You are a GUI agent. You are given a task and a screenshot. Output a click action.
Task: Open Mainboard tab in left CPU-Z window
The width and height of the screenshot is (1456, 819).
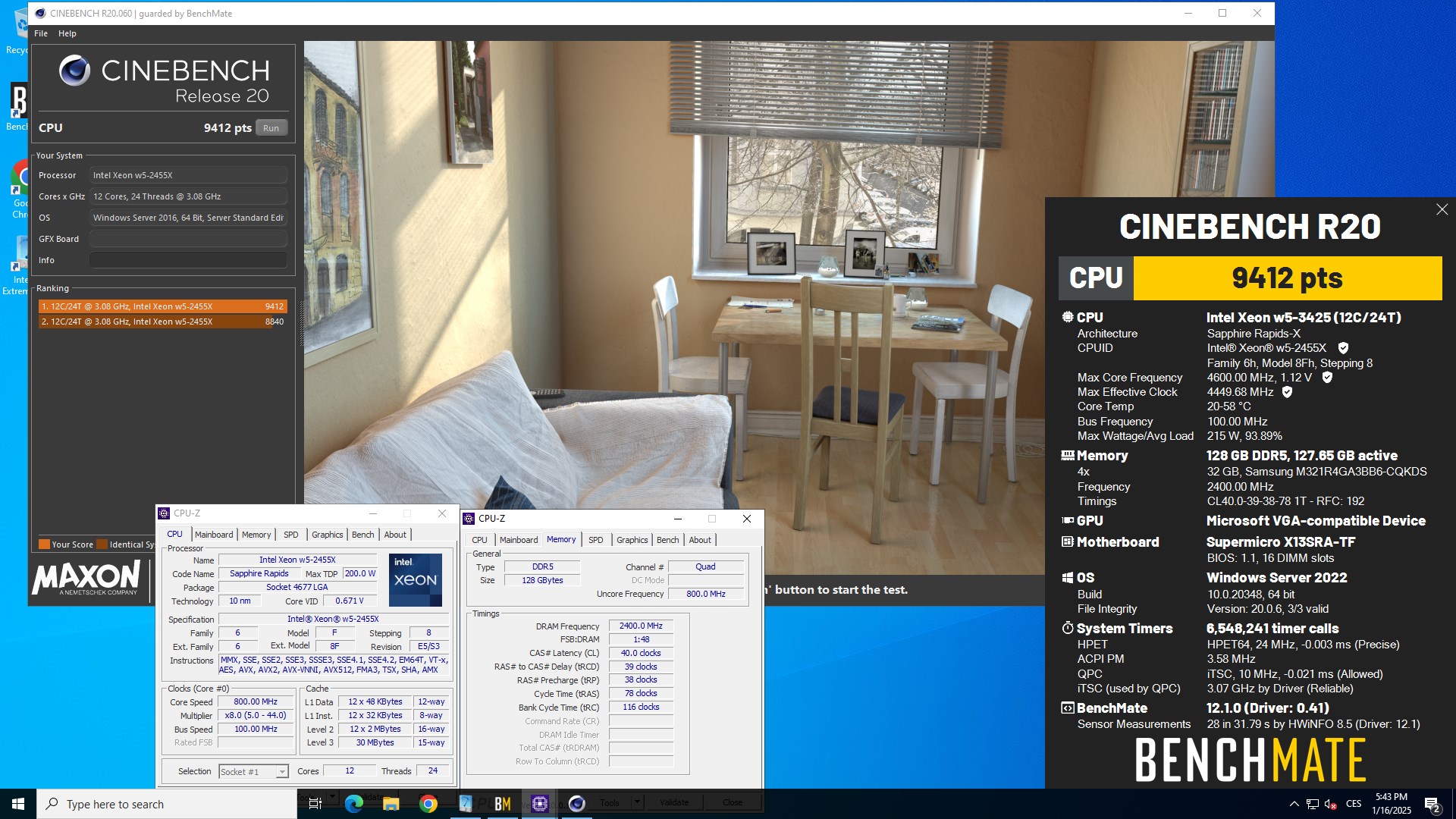[214, 535]
